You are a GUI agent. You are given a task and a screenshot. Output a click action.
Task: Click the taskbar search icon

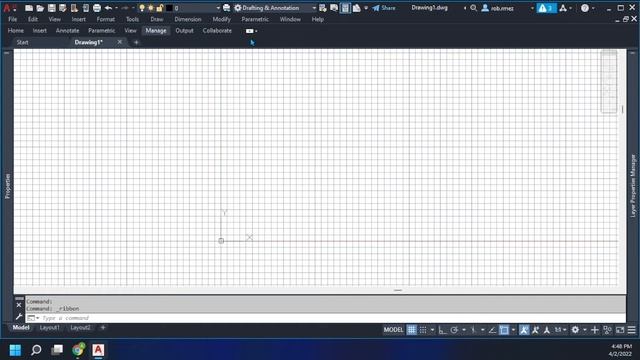36,350
